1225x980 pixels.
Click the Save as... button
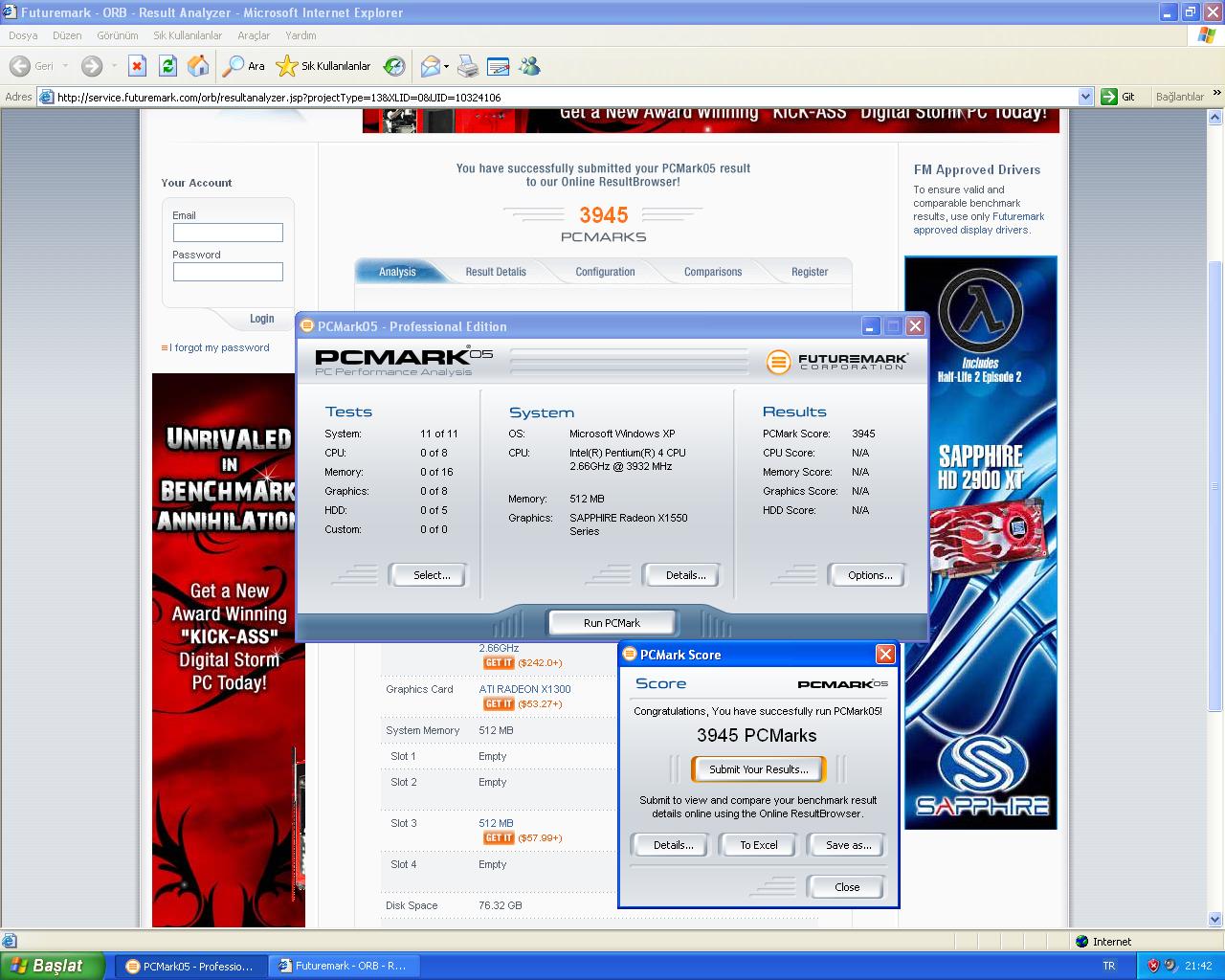coord(848,845)
